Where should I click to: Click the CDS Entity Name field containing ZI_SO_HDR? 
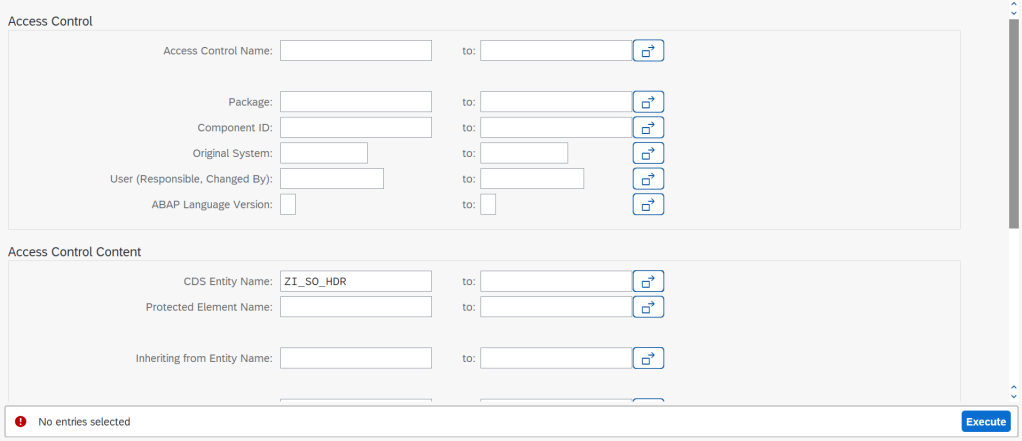click(x=355, y=281)
